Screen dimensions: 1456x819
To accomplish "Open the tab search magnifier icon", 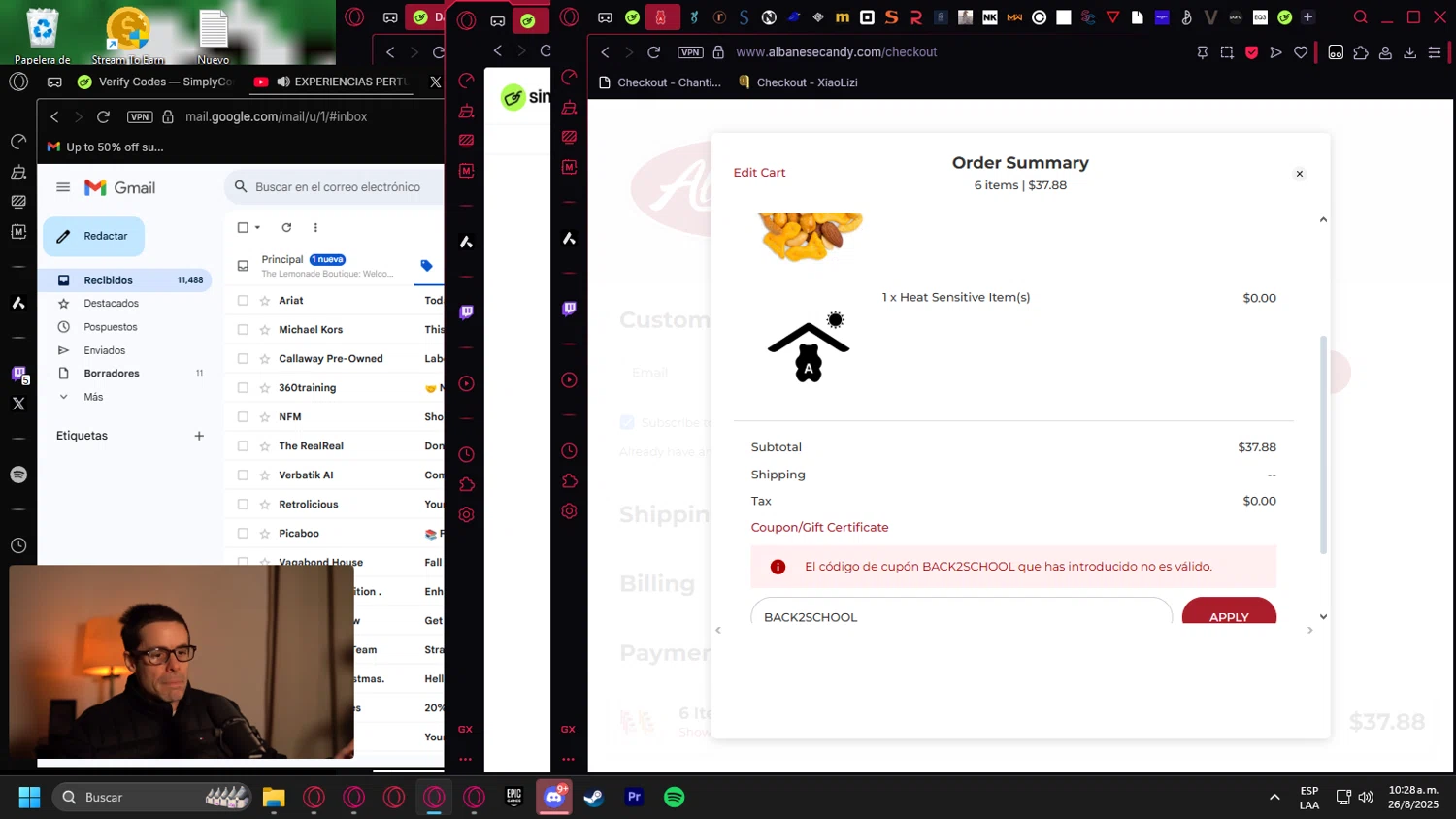I will (x=1361, y=17).
